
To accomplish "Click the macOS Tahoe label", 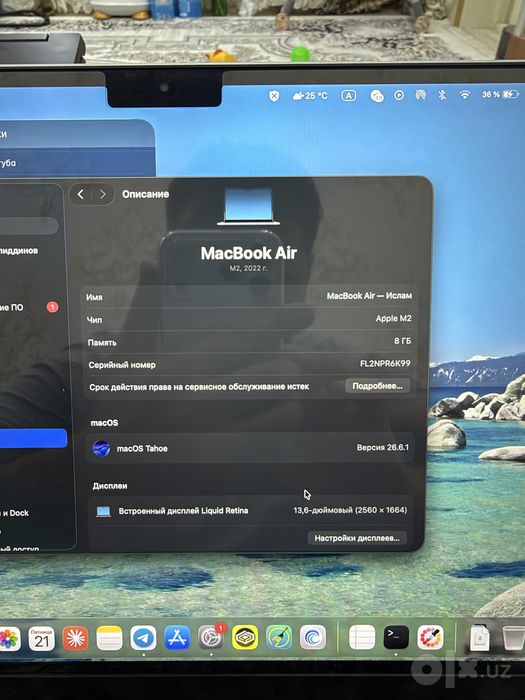I will point(142,449).
